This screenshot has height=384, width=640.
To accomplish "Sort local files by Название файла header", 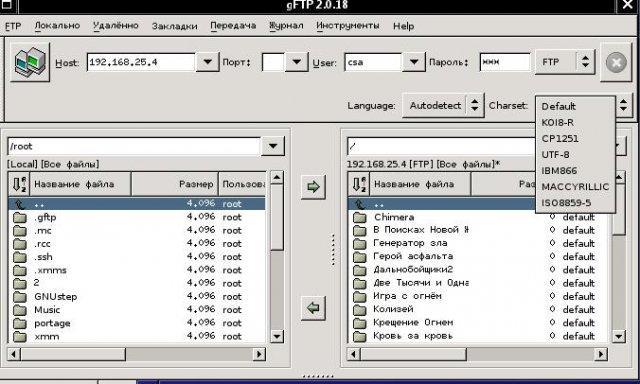I will (x=81, y=184).
